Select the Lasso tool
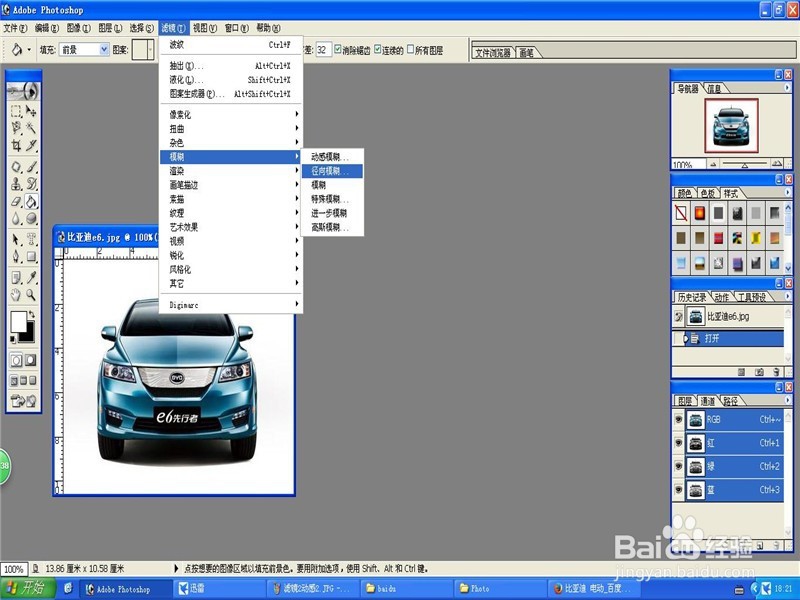 (16, 128)
